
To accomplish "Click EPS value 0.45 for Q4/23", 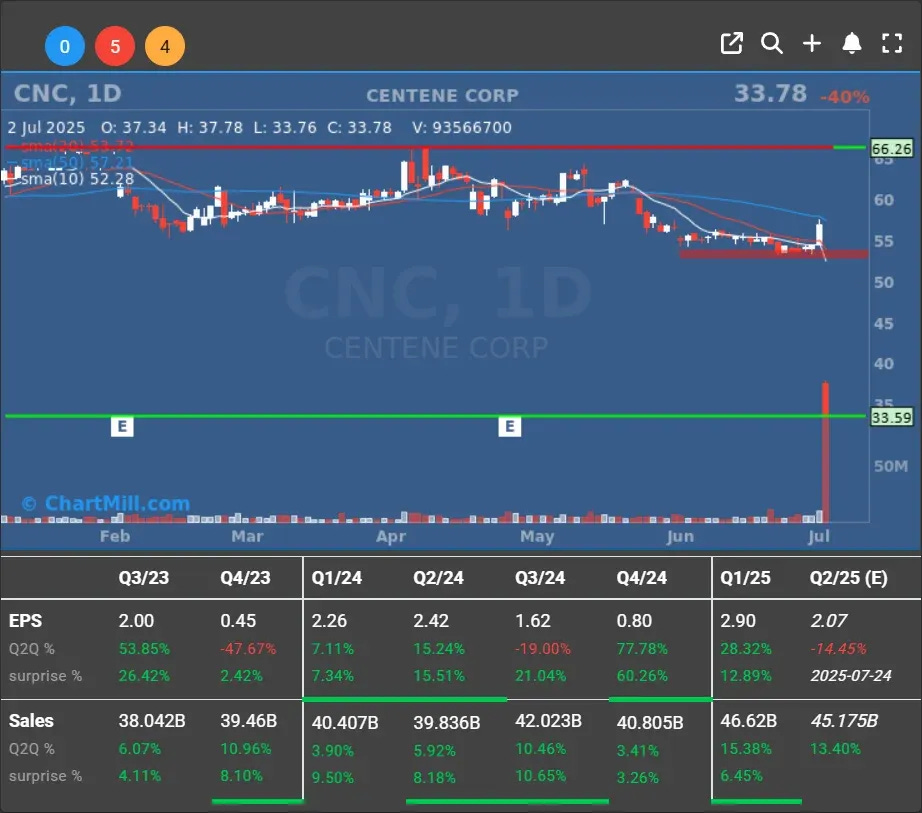I will [238, 621].
